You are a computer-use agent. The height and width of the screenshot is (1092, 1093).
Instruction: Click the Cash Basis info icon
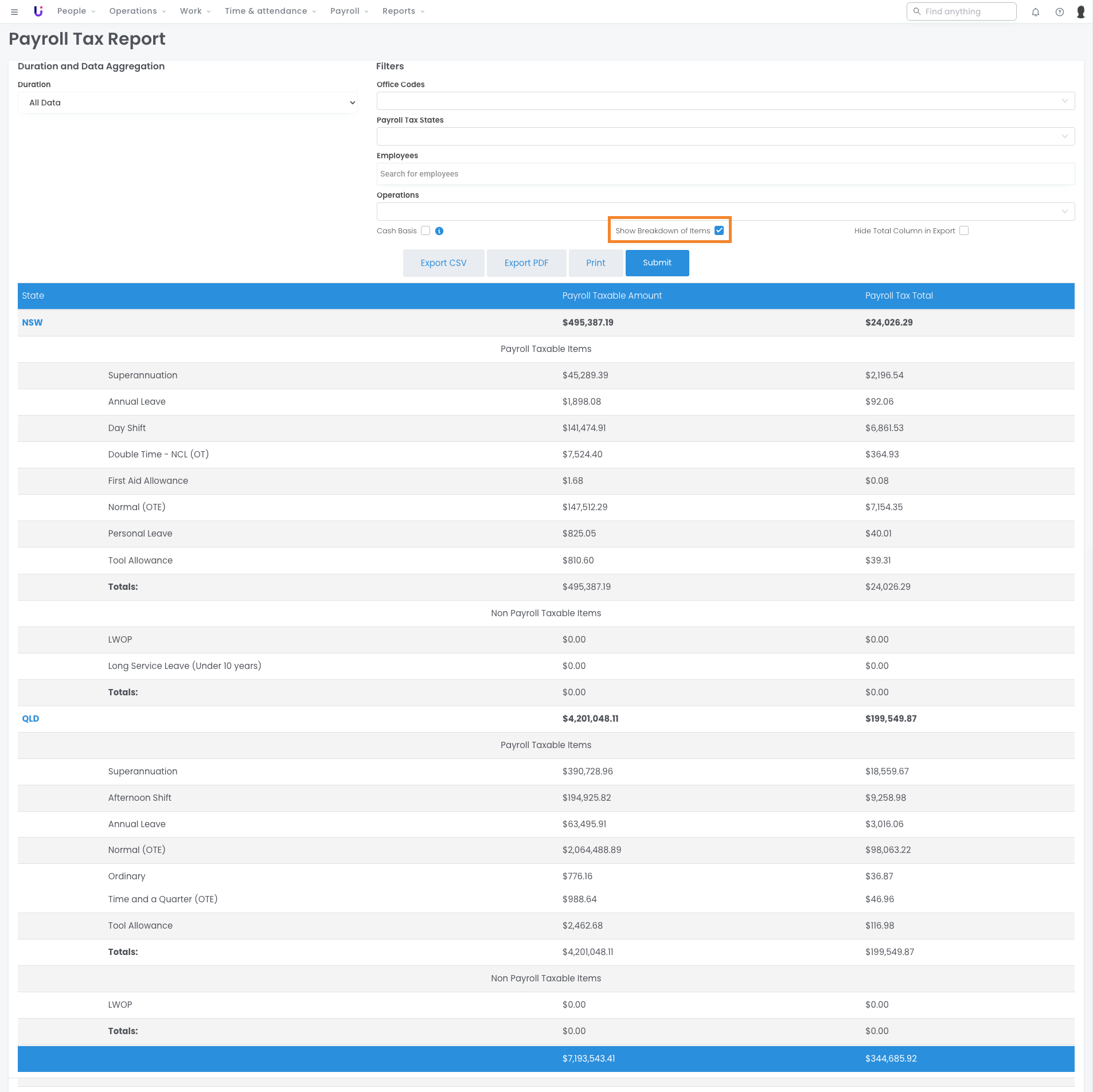point(439,231)
